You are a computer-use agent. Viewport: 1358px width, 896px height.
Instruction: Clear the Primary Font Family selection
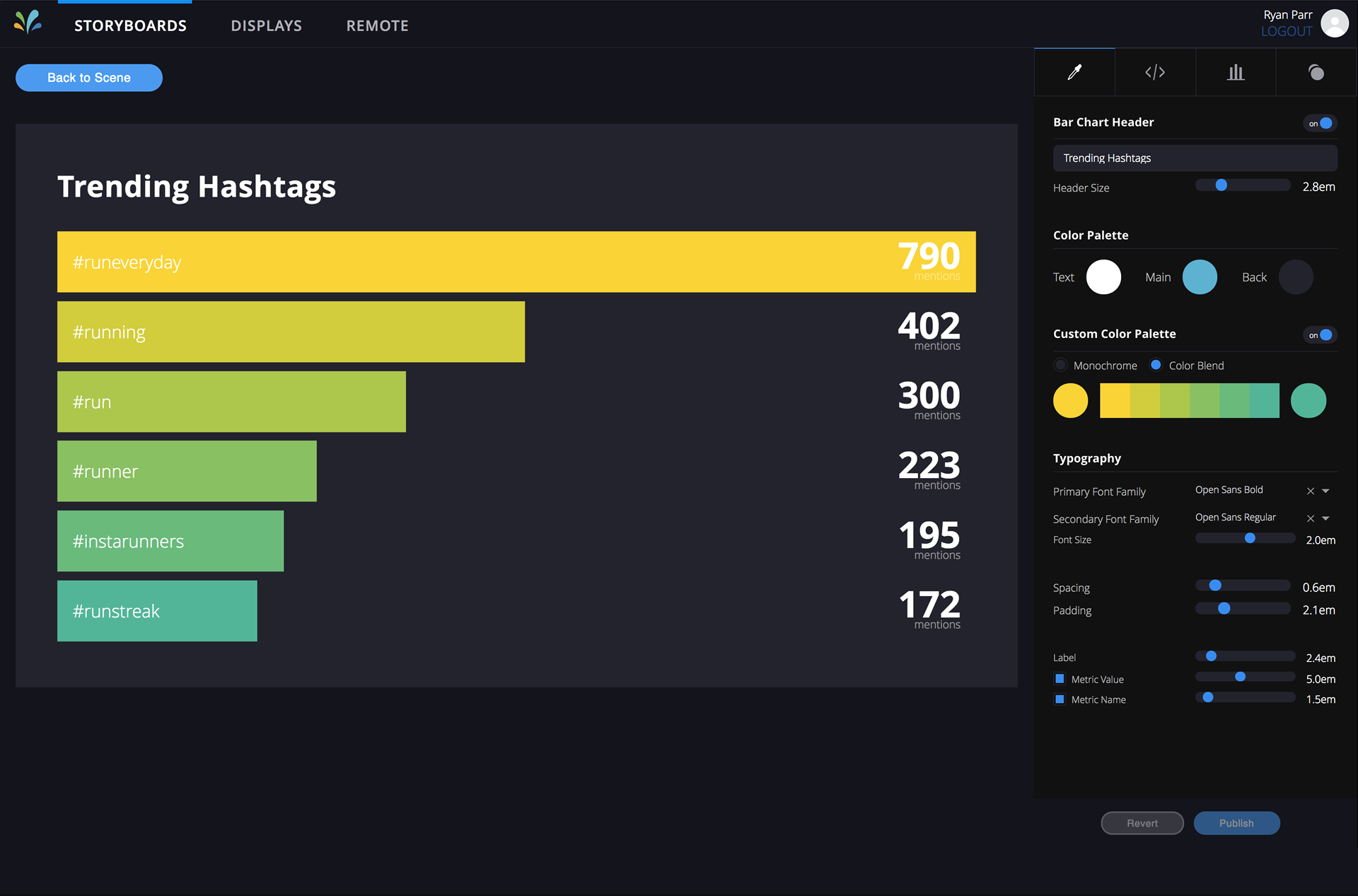pyautogui.click(x=1311, y=491)
